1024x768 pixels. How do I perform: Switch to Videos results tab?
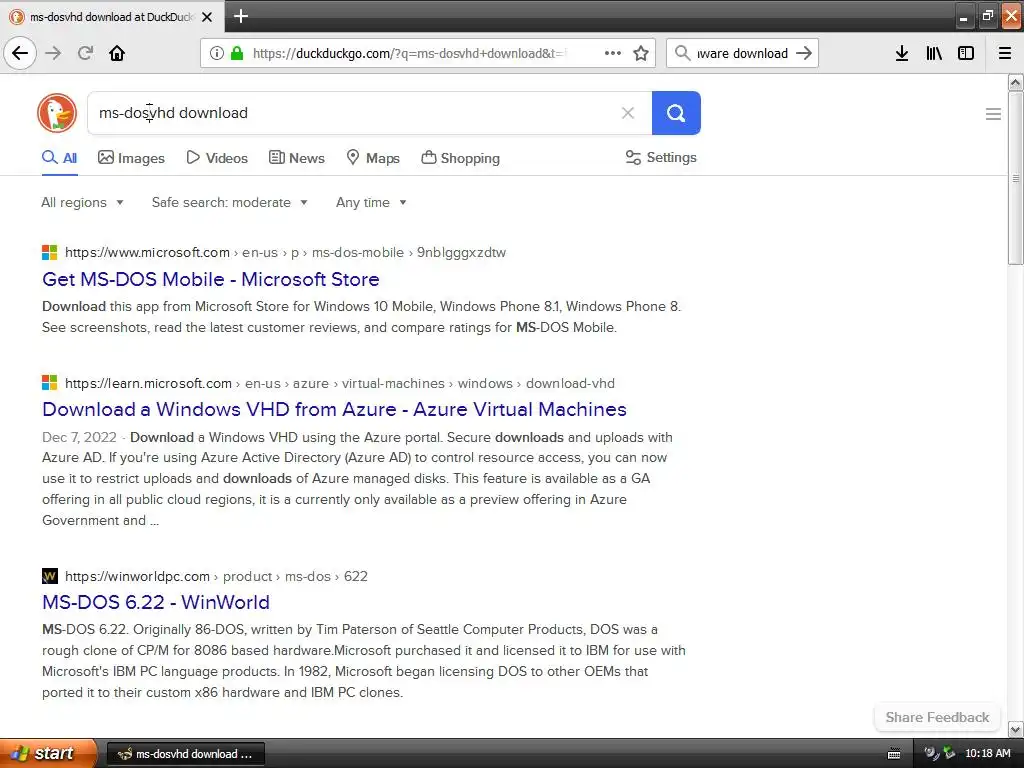click(217, 158)
